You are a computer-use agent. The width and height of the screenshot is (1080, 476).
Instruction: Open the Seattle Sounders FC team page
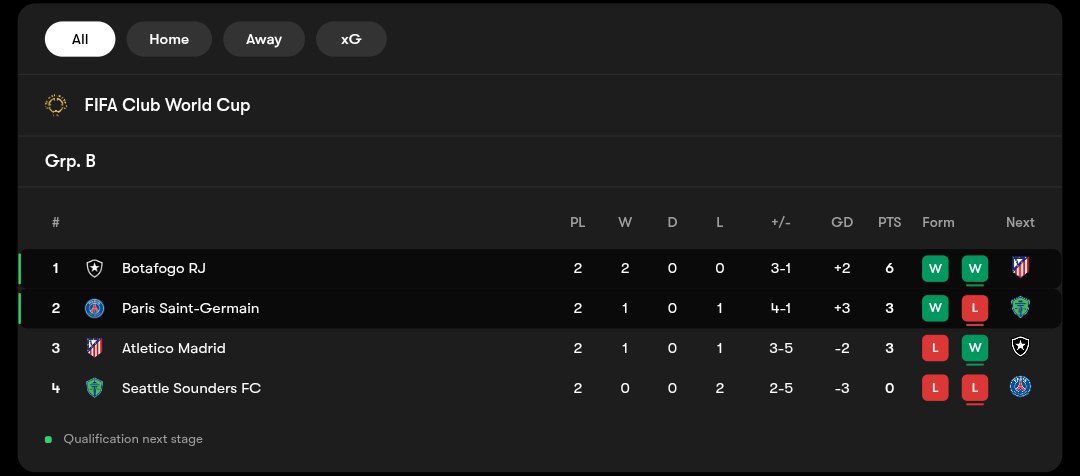(191, 388)
